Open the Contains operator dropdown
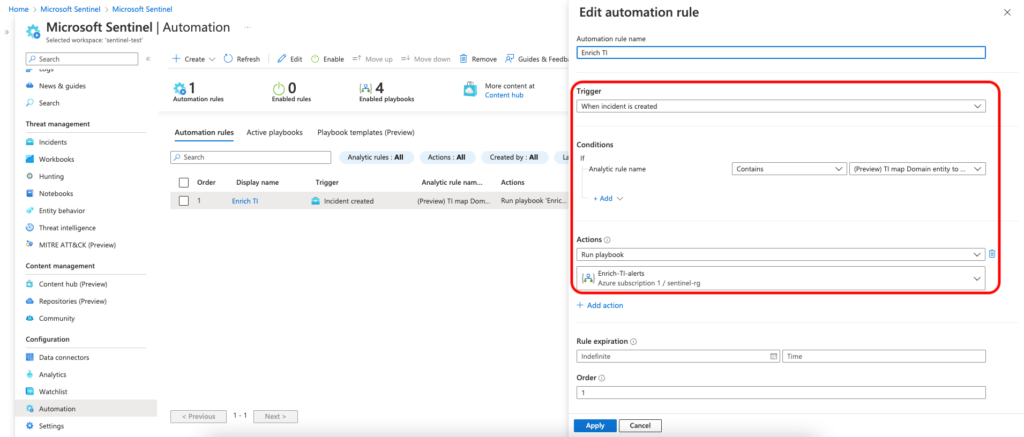Screen dimensions: 1024x437 click(789, 169)
